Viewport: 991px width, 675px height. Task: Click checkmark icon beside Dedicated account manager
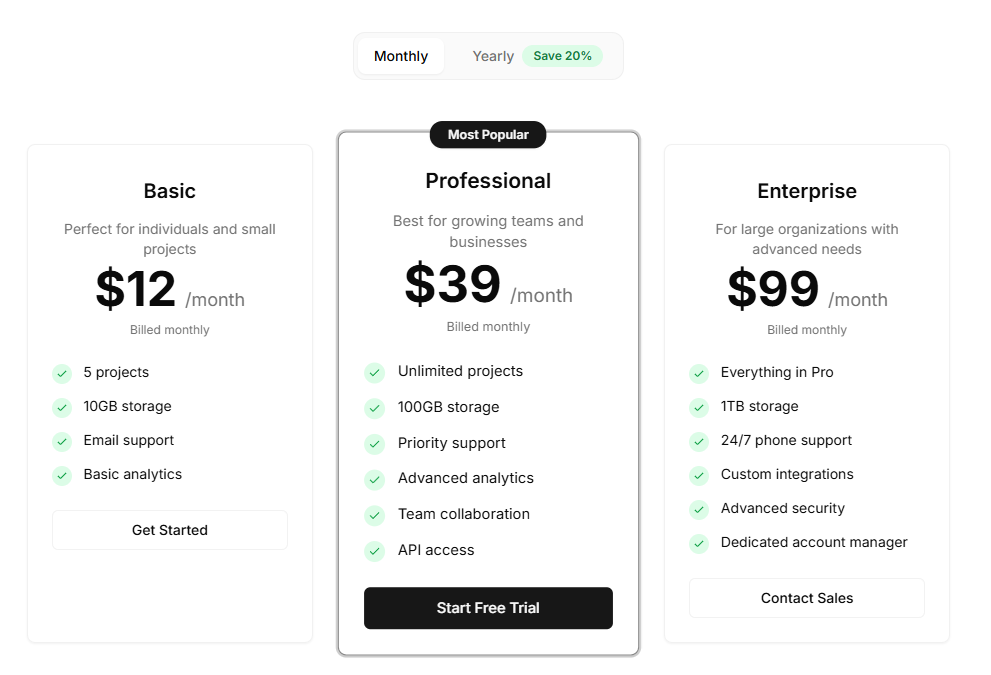coord(699,543)
